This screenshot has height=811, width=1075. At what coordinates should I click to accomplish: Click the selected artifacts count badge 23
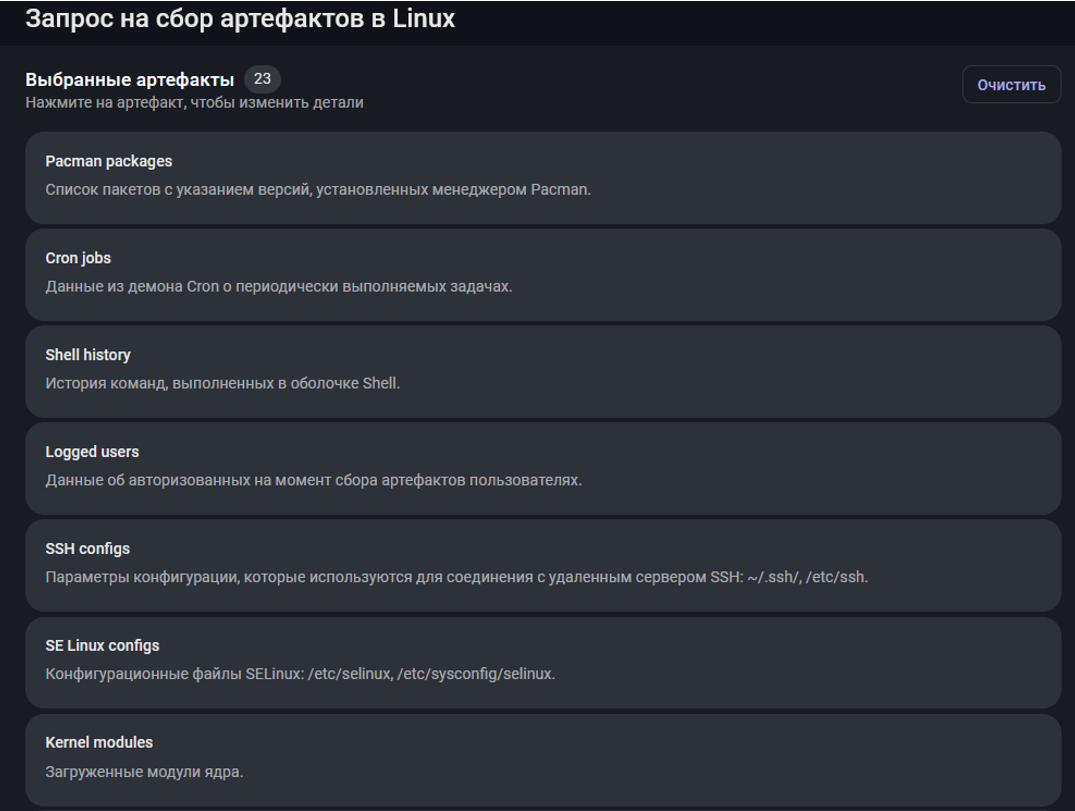[x=262, y=79]
